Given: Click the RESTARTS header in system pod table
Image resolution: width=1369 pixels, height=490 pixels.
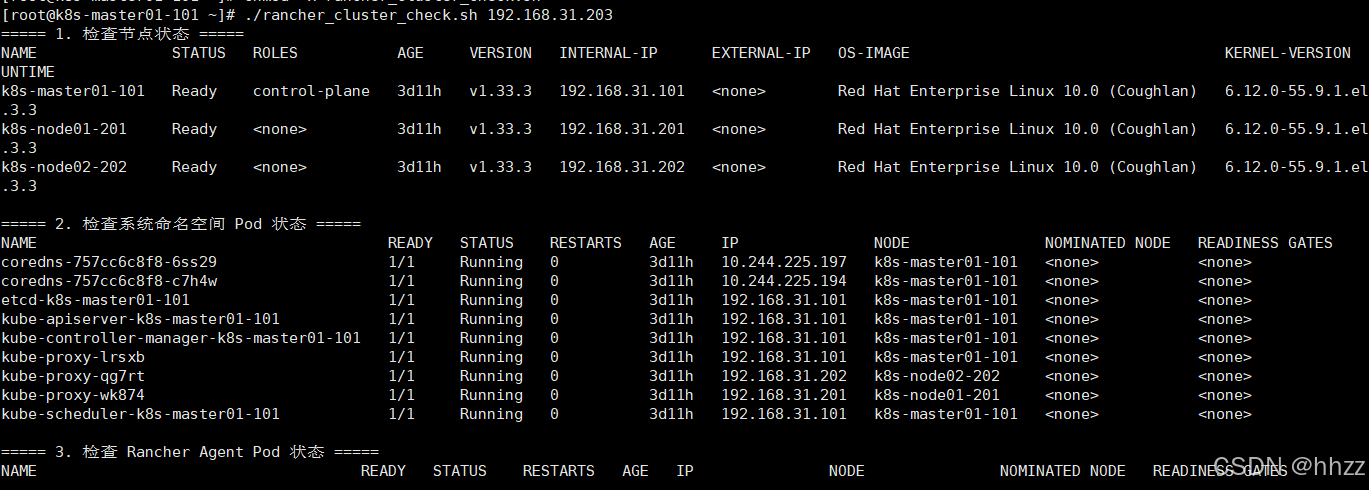Looking at the screenshot, I should (x=586, y=243).
